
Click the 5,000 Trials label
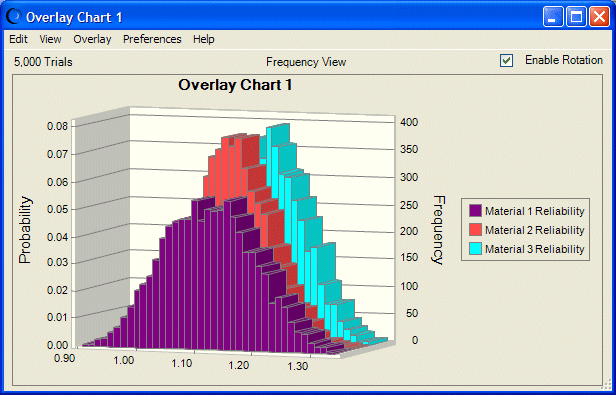click(x=43, y=62)
